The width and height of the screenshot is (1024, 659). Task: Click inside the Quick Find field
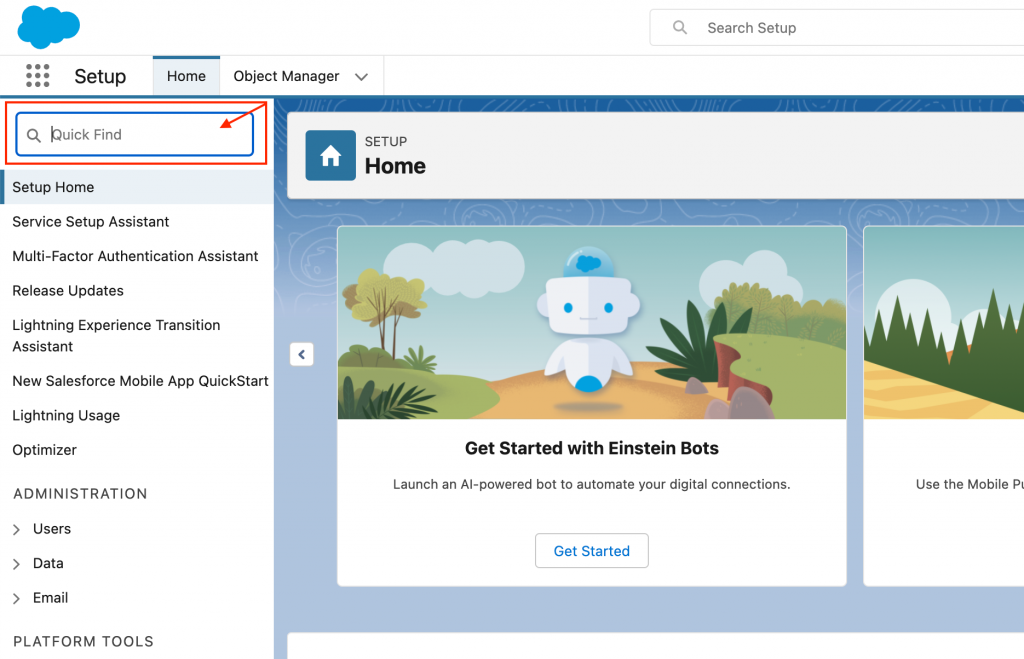pos(145,135)
